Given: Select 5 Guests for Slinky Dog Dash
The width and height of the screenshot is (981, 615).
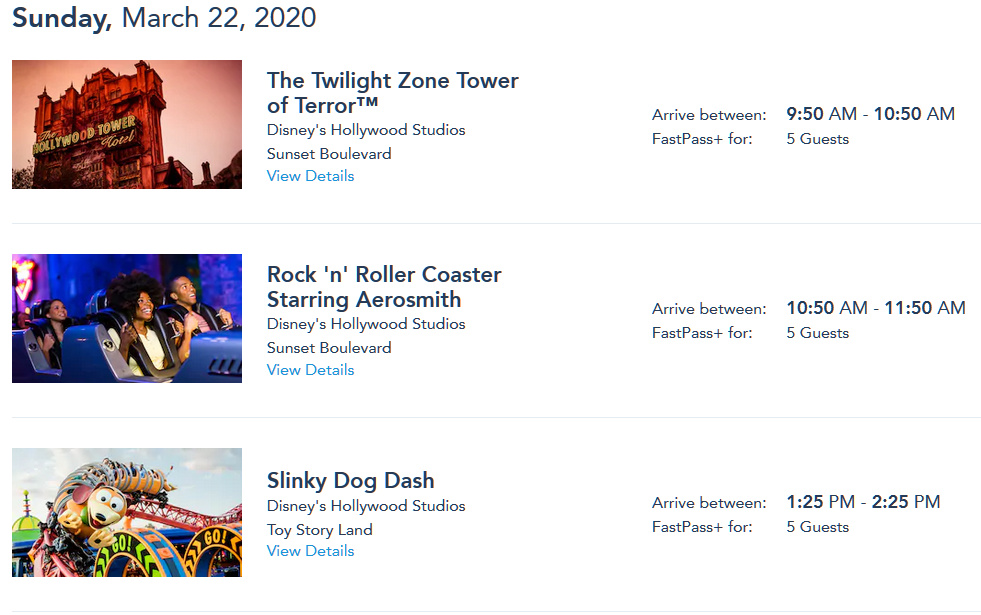Looking at the screenshot, I should pos(817,527).
